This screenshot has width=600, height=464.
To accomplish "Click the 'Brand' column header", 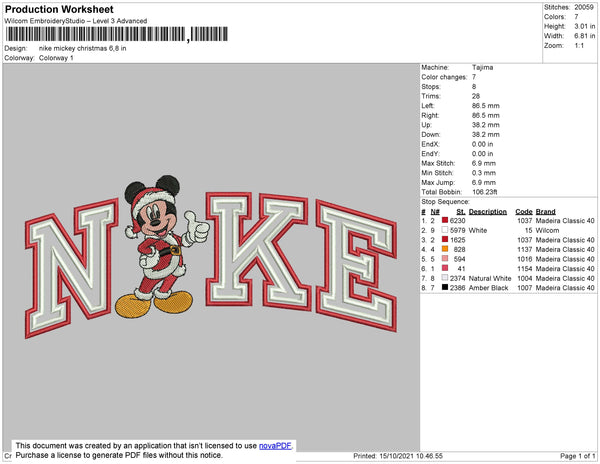I will (546, 212).
